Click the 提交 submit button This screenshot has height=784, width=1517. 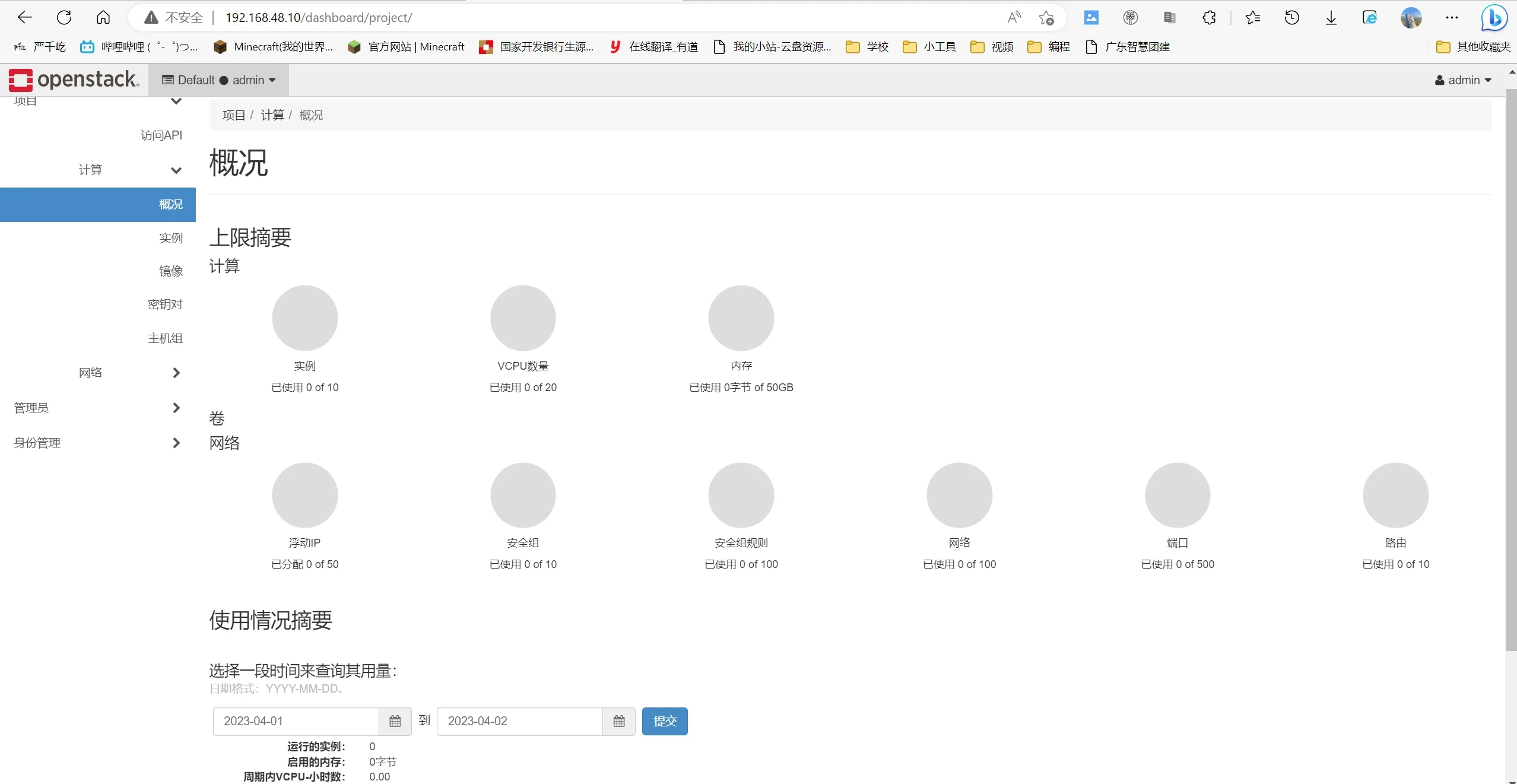click(665, 721)
